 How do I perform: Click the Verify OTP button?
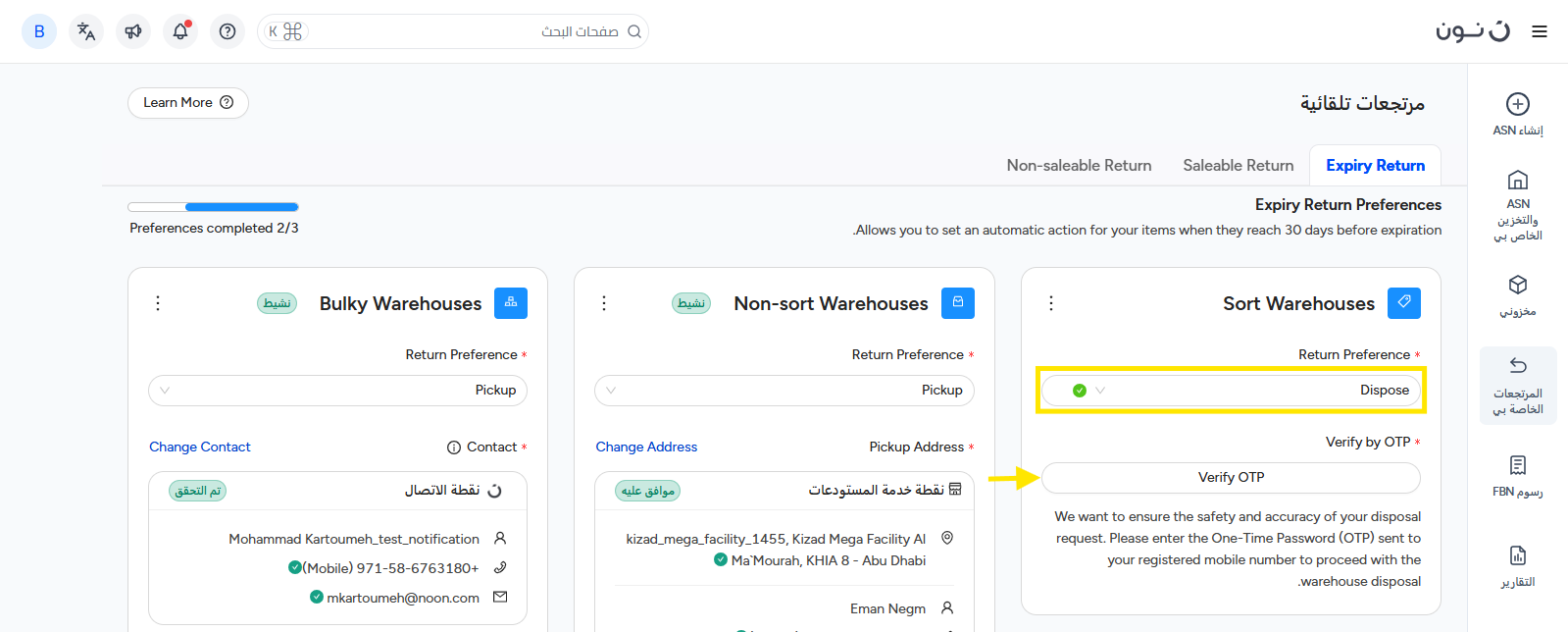(1231, 478)
